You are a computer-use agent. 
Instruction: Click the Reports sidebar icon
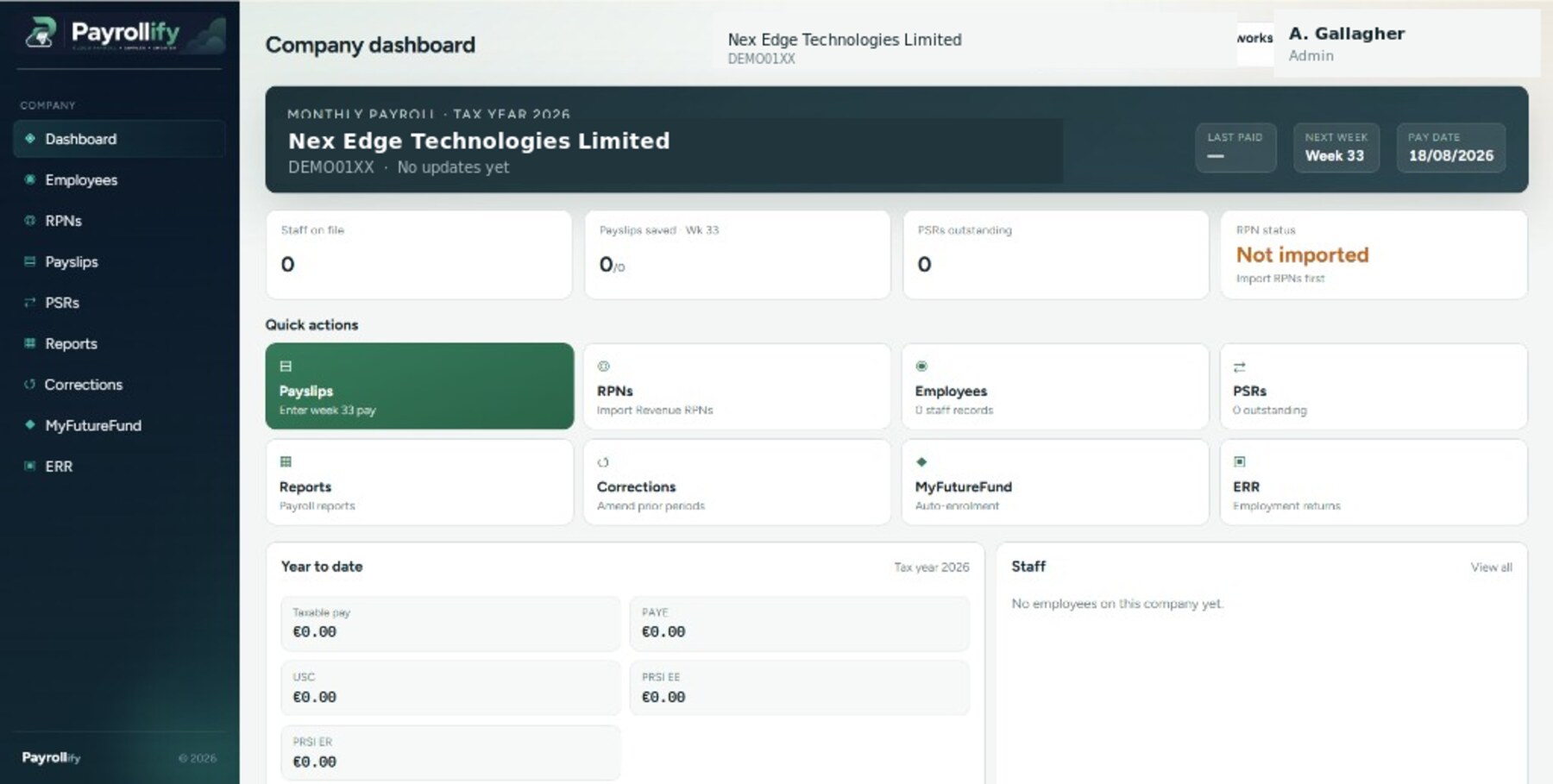30,343
